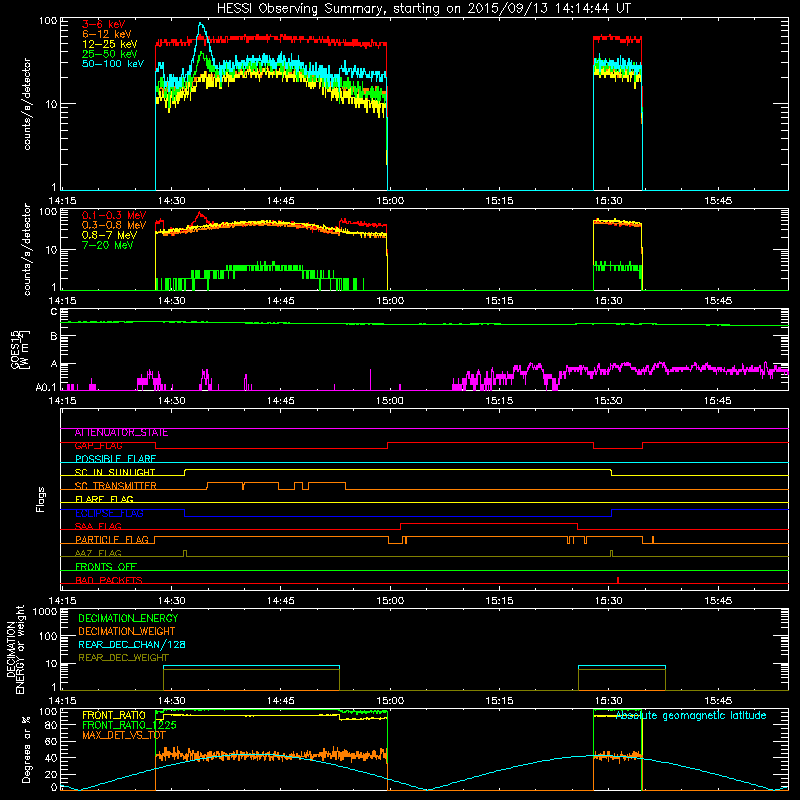Select the AAZ_FLAG label
This screenshot has height=800, width=800.
point(98,553)
